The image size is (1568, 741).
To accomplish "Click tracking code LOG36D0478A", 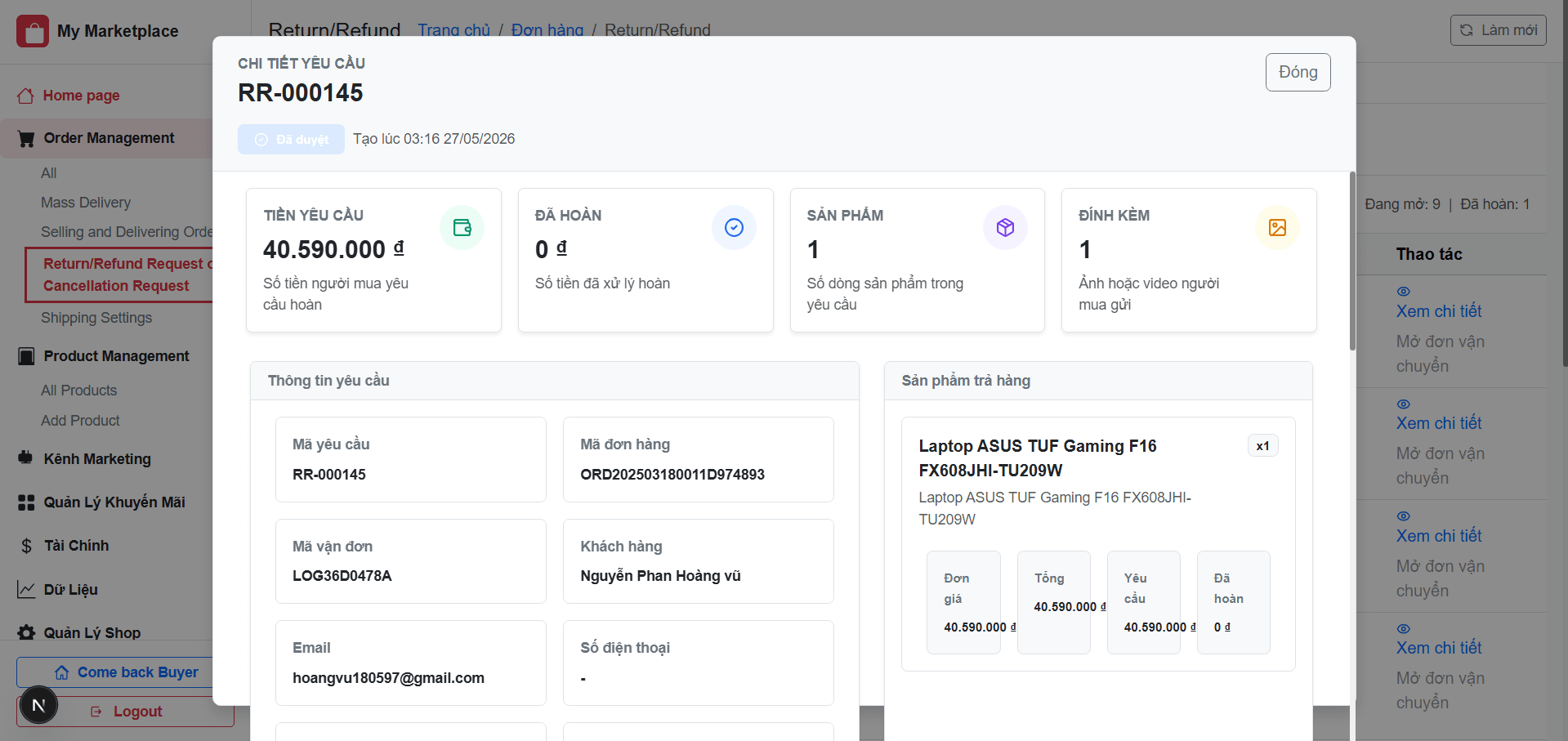I will coord(342,576).
